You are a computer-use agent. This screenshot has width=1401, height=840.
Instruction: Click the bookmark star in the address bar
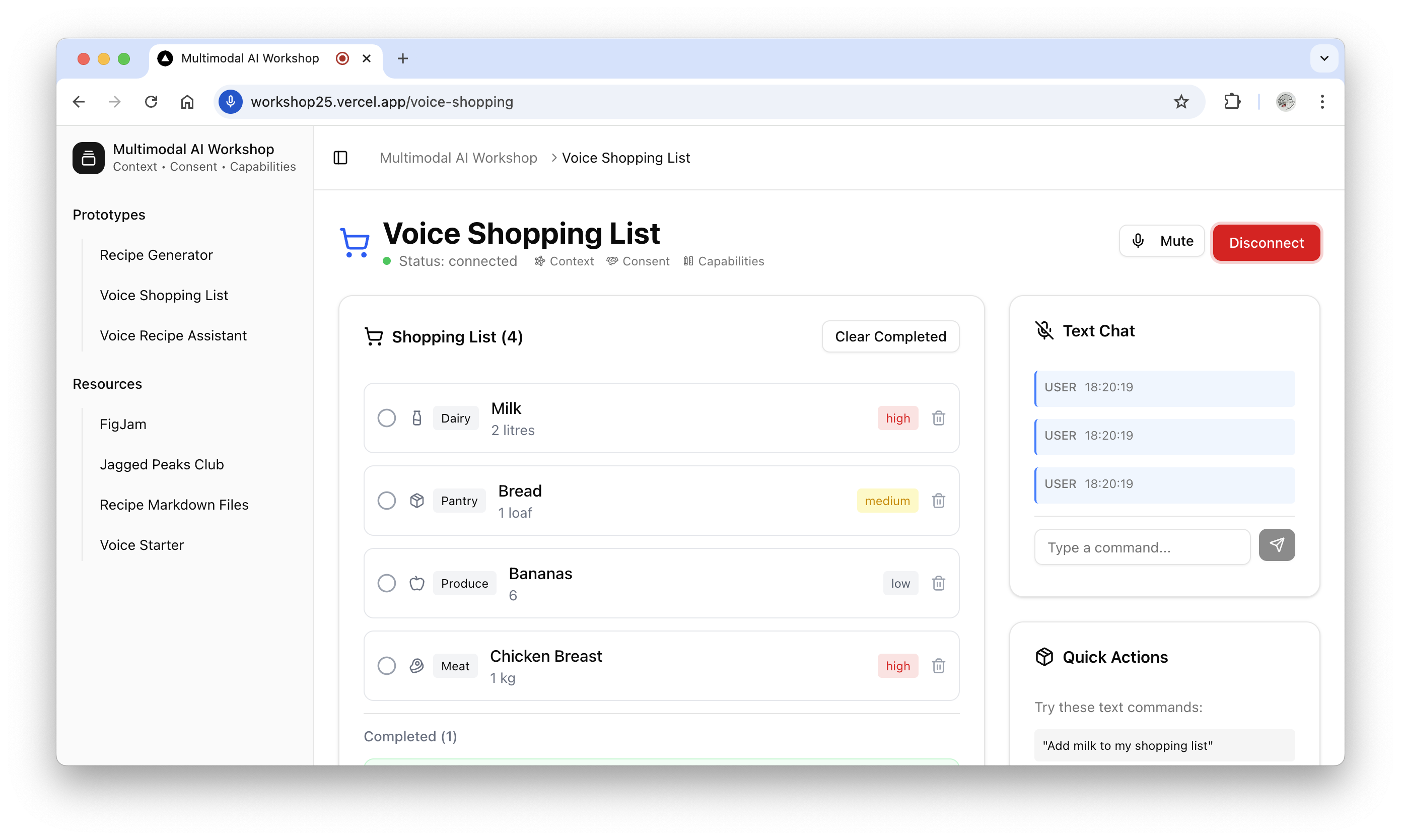tap(1181, 101)
